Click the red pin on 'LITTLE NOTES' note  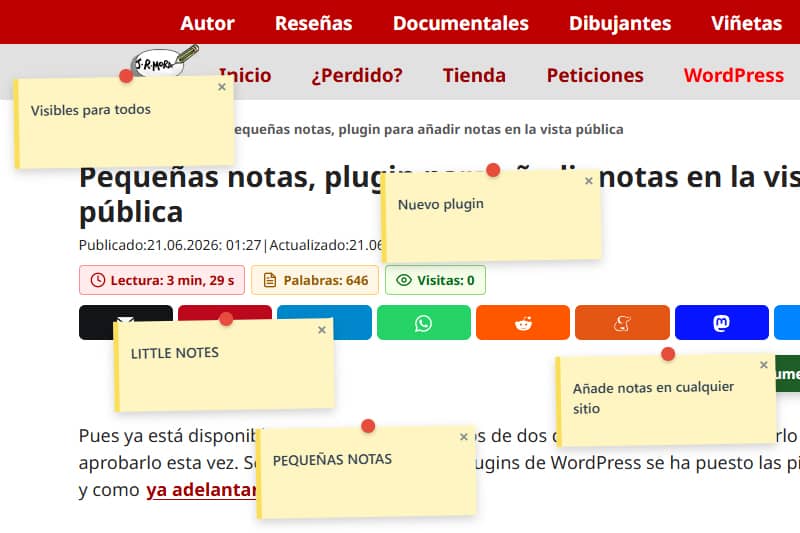(226, 319)
